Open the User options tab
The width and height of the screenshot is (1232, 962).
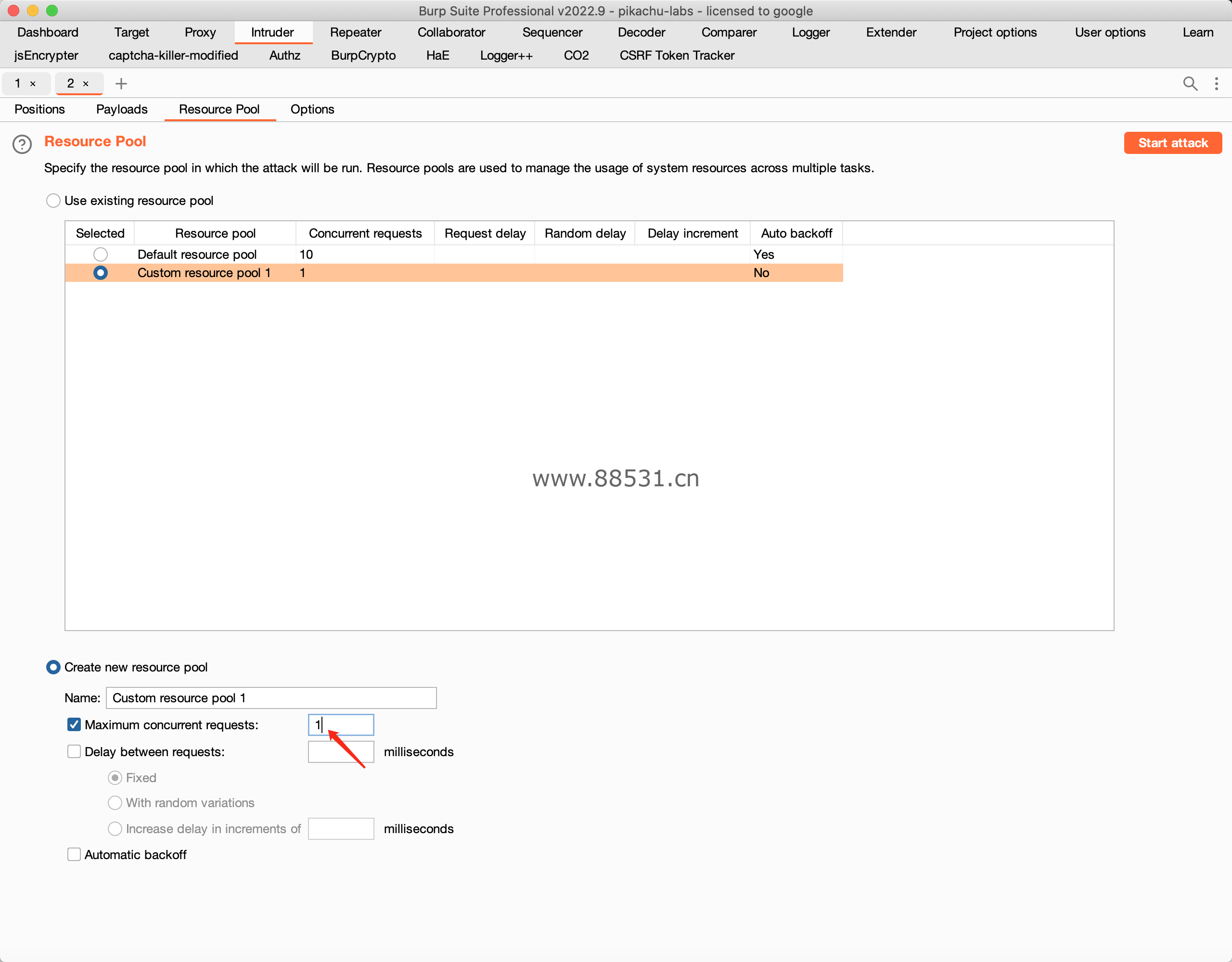pos(1110,32)
